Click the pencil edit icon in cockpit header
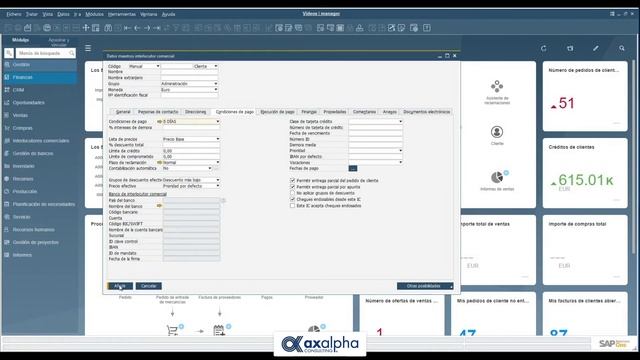 [x=596, y=48]
